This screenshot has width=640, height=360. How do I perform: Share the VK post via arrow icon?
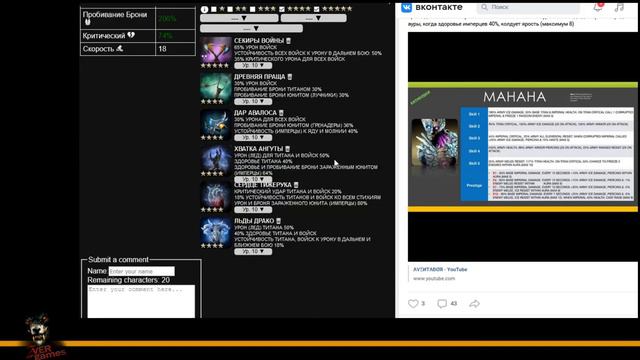474,304
